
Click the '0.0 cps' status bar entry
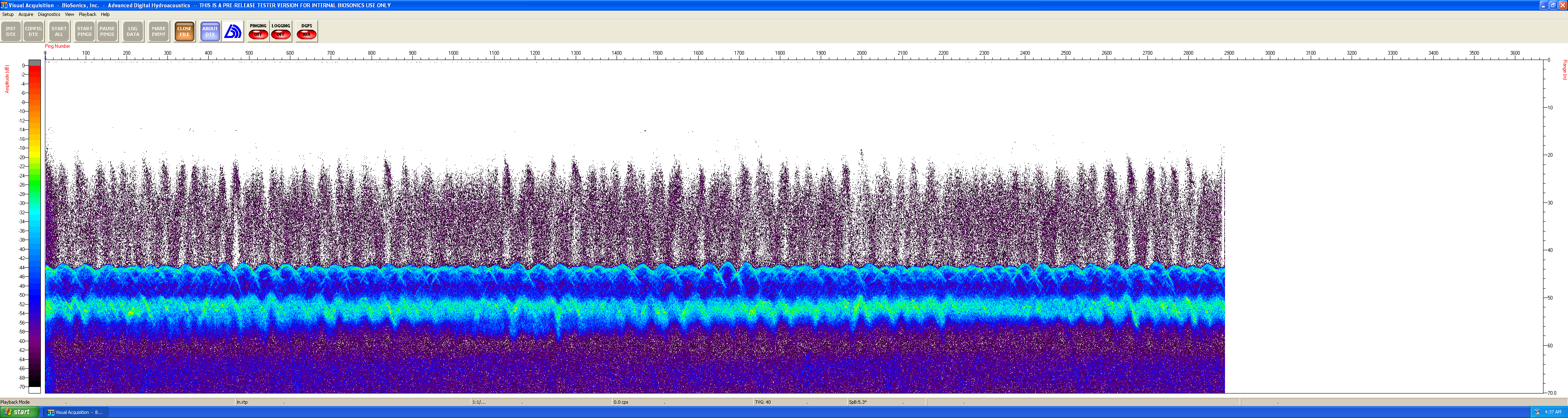621,402
